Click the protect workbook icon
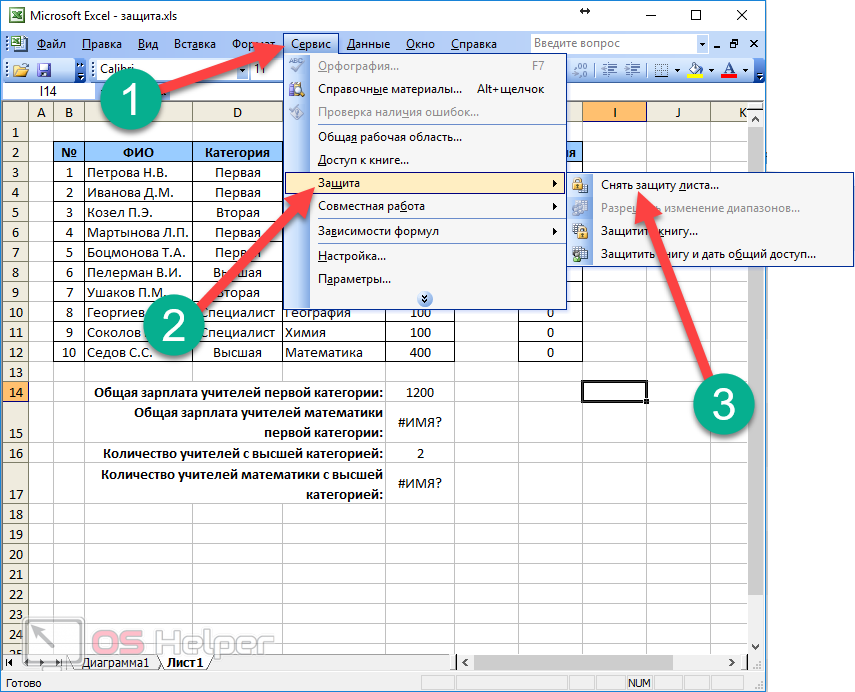Screen dimensions: 855x692 [580, 231]
